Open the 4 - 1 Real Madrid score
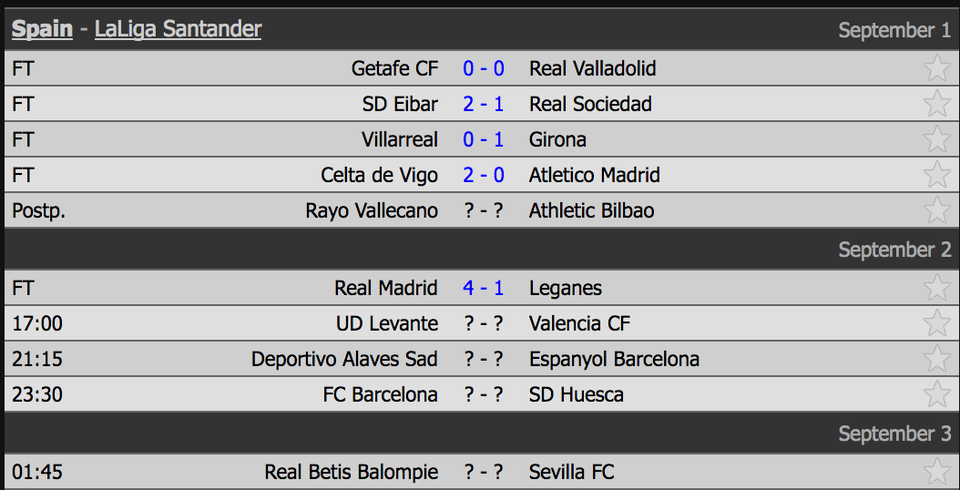Image resolution: width=960 pixels, height=490 pixels. coord(484,288)
